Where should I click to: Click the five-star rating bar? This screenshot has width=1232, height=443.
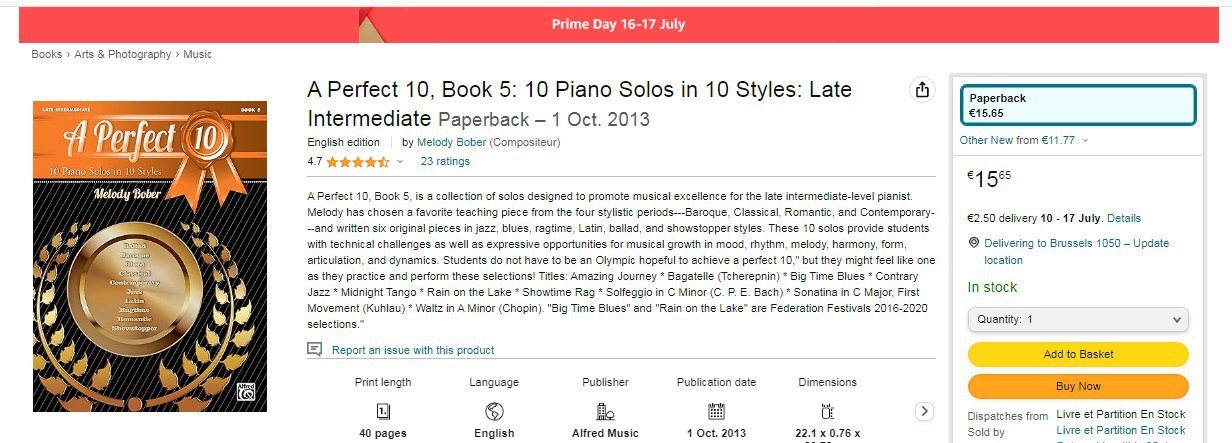tap(357, 161)
